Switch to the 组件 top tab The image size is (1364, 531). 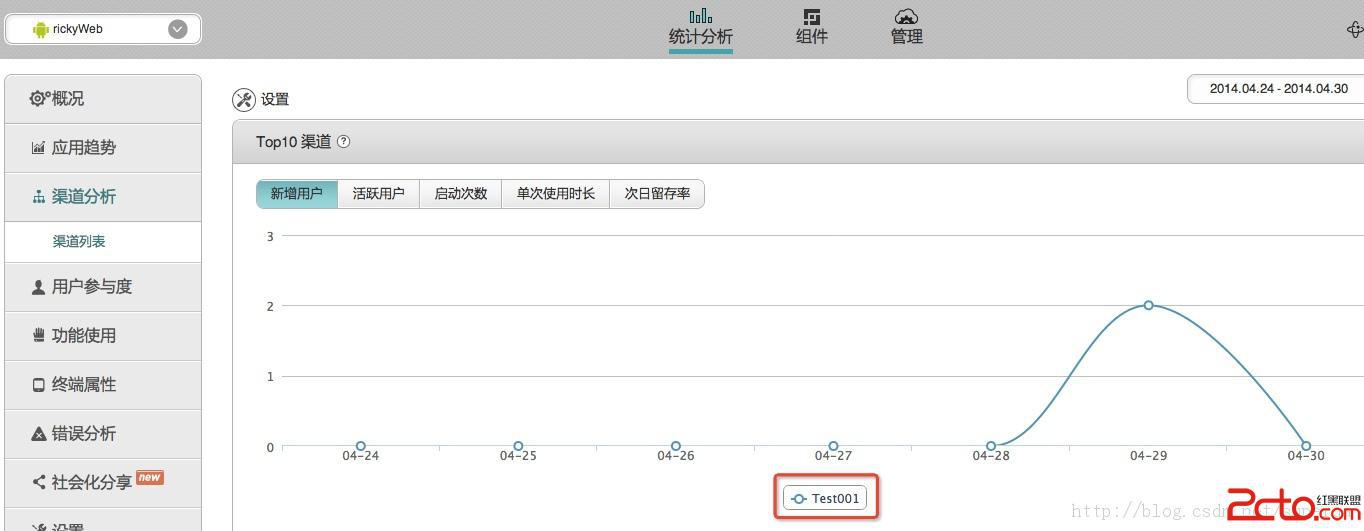(x=811, y=36)
